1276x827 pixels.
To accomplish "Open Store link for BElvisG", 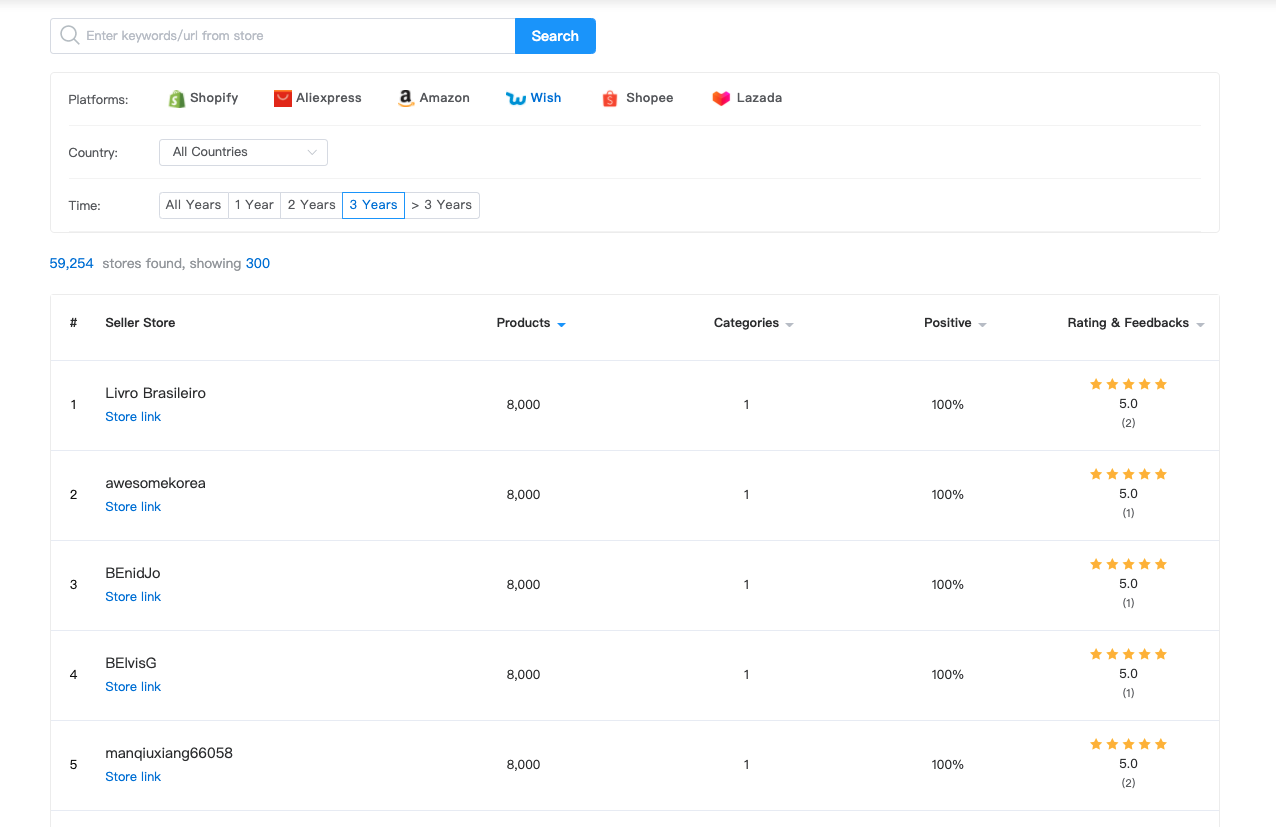I will [133, 687].
